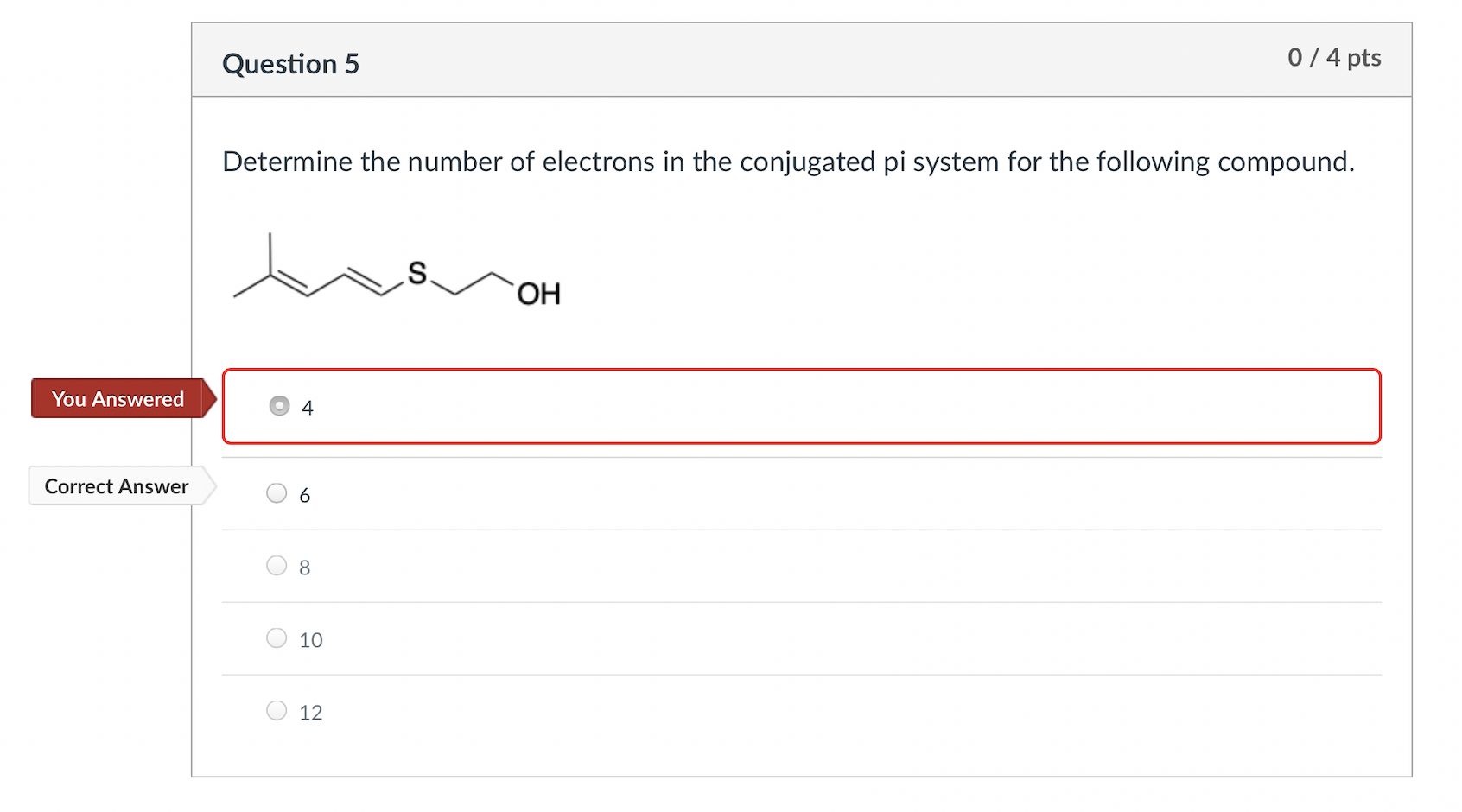Click the OH label in the structure

click(539, 292)
